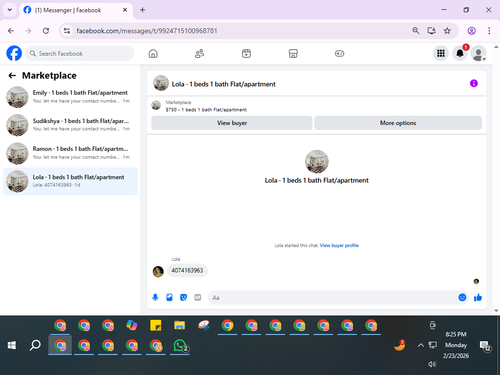Click the voice clip microphone icon

tap(155, 297)
